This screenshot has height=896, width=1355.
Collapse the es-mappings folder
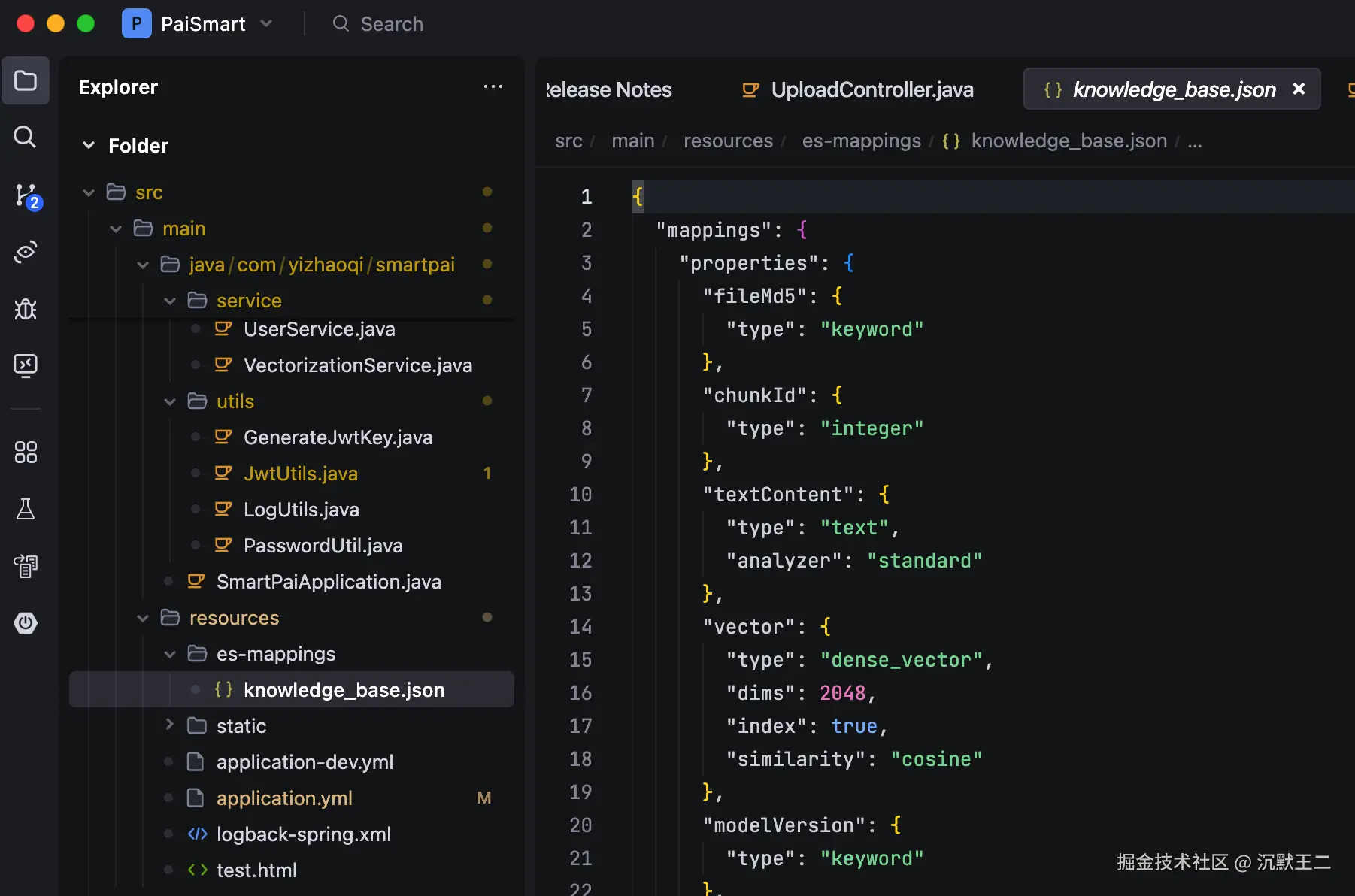(x=169, y=654)
